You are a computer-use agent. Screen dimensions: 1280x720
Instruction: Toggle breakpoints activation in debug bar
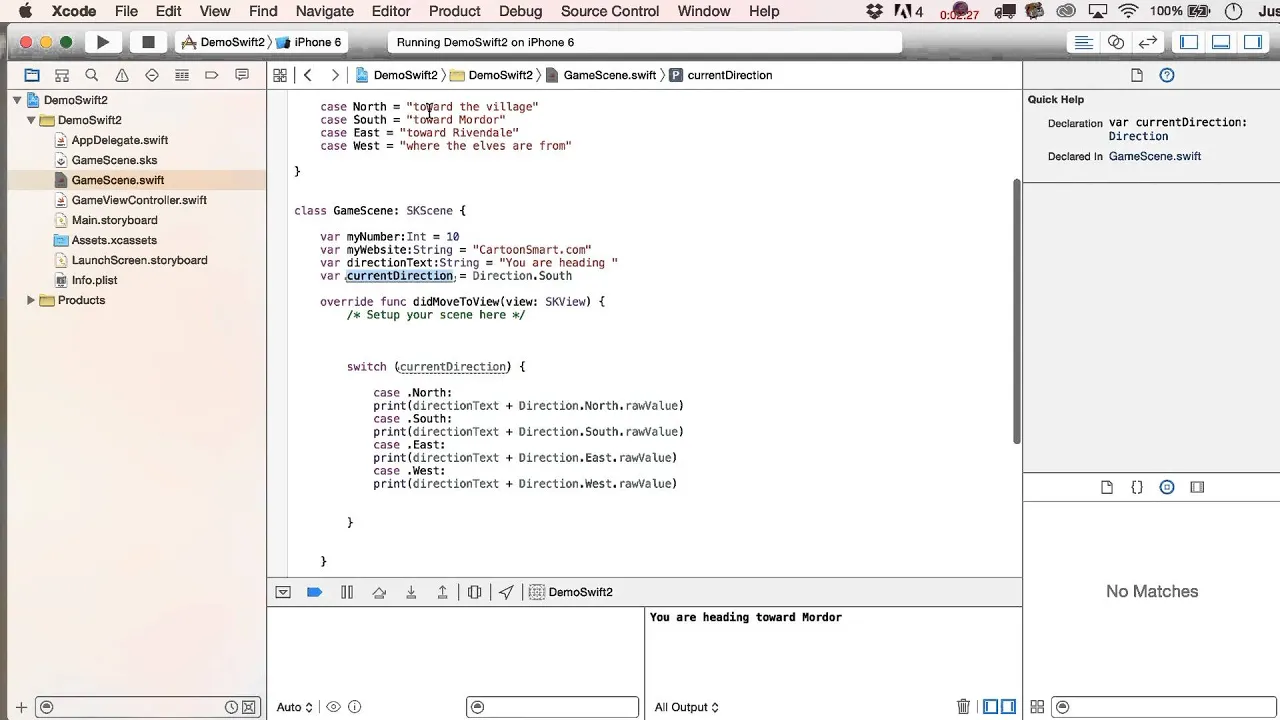(x=314, y=592)
